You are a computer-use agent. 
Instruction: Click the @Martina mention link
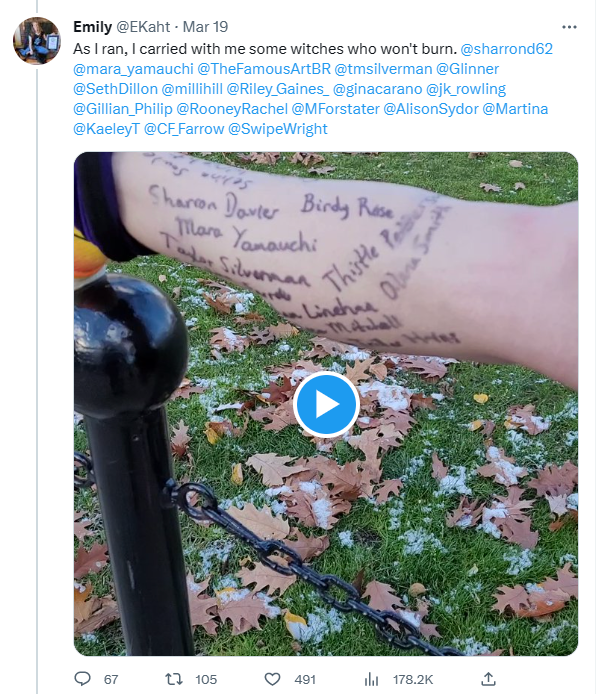point(515,109)
